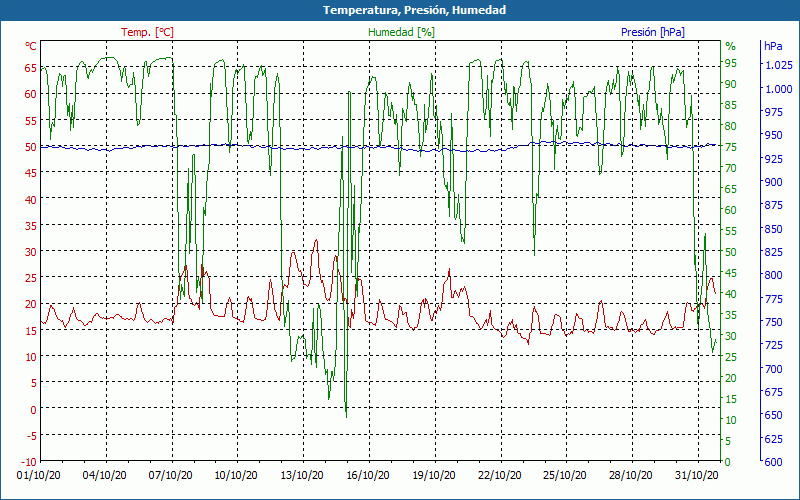The width and height of the screenshot is (800, 500).
Task: Pick the 04/10/20 date label
Action: click(x=105, y=475)
